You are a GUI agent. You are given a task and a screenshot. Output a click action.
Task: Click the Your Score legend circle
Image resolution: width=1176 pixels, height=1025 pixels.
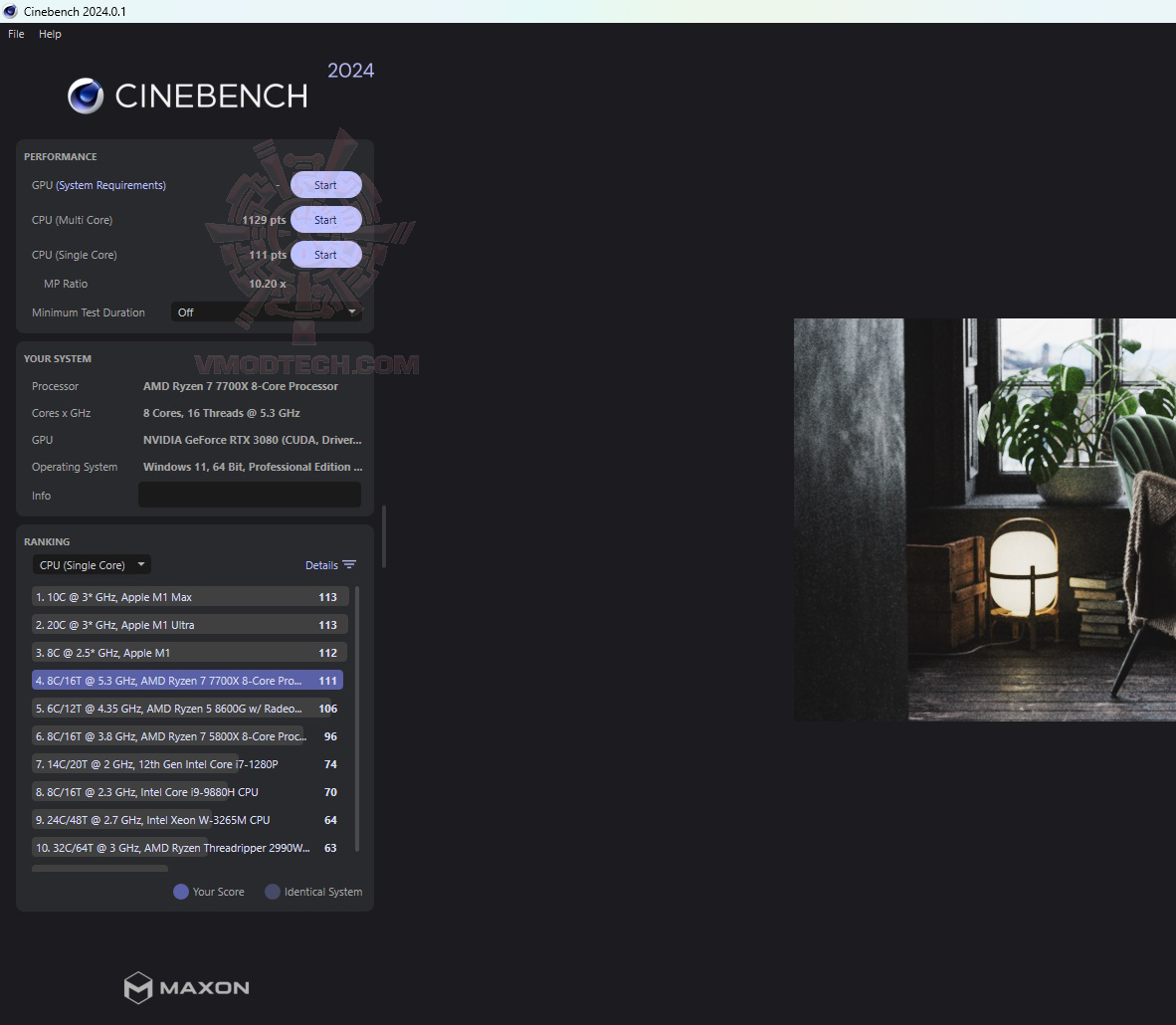coord(181,892)
